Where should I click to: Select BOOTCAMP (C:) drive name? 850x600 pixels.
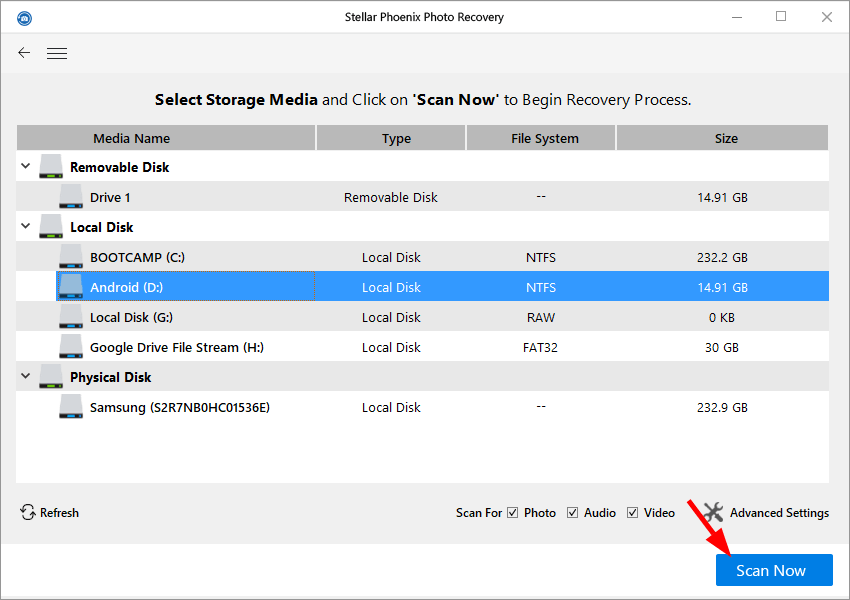[x=137, y=257]
